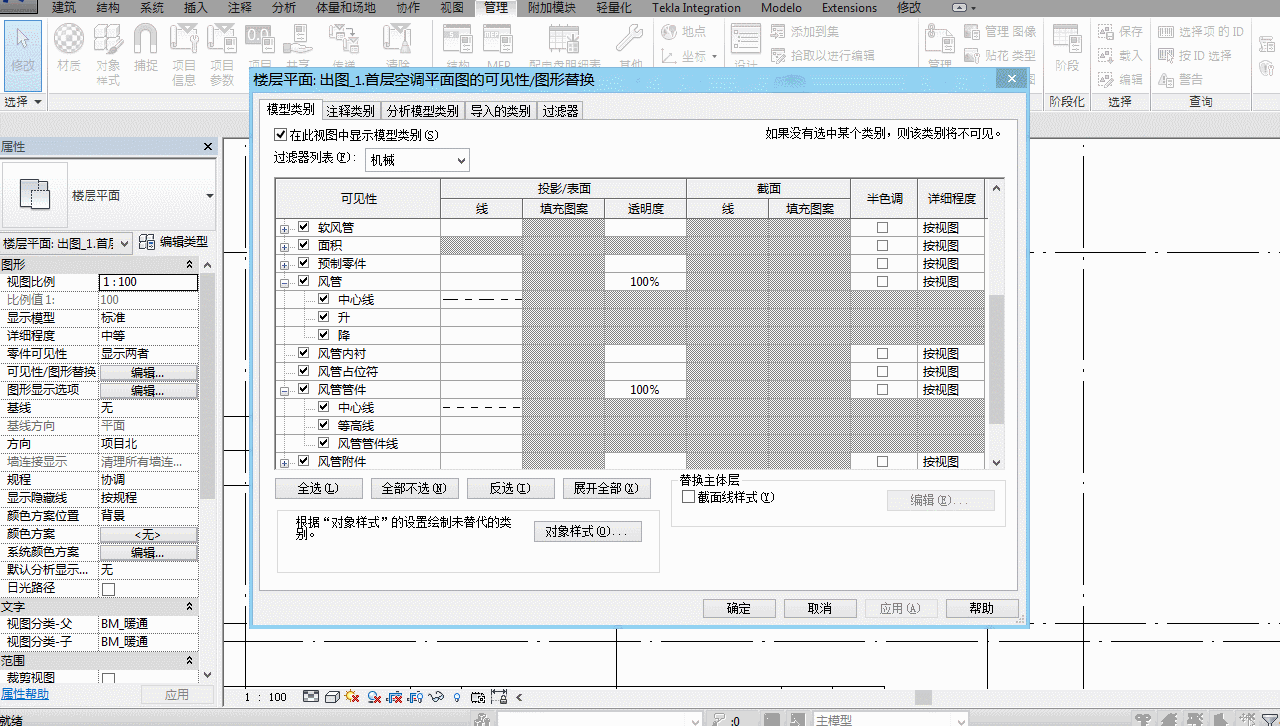1280x726 pixels.
Task: Click 按 ID 选择 query tool
Action: pos(1195,56)
